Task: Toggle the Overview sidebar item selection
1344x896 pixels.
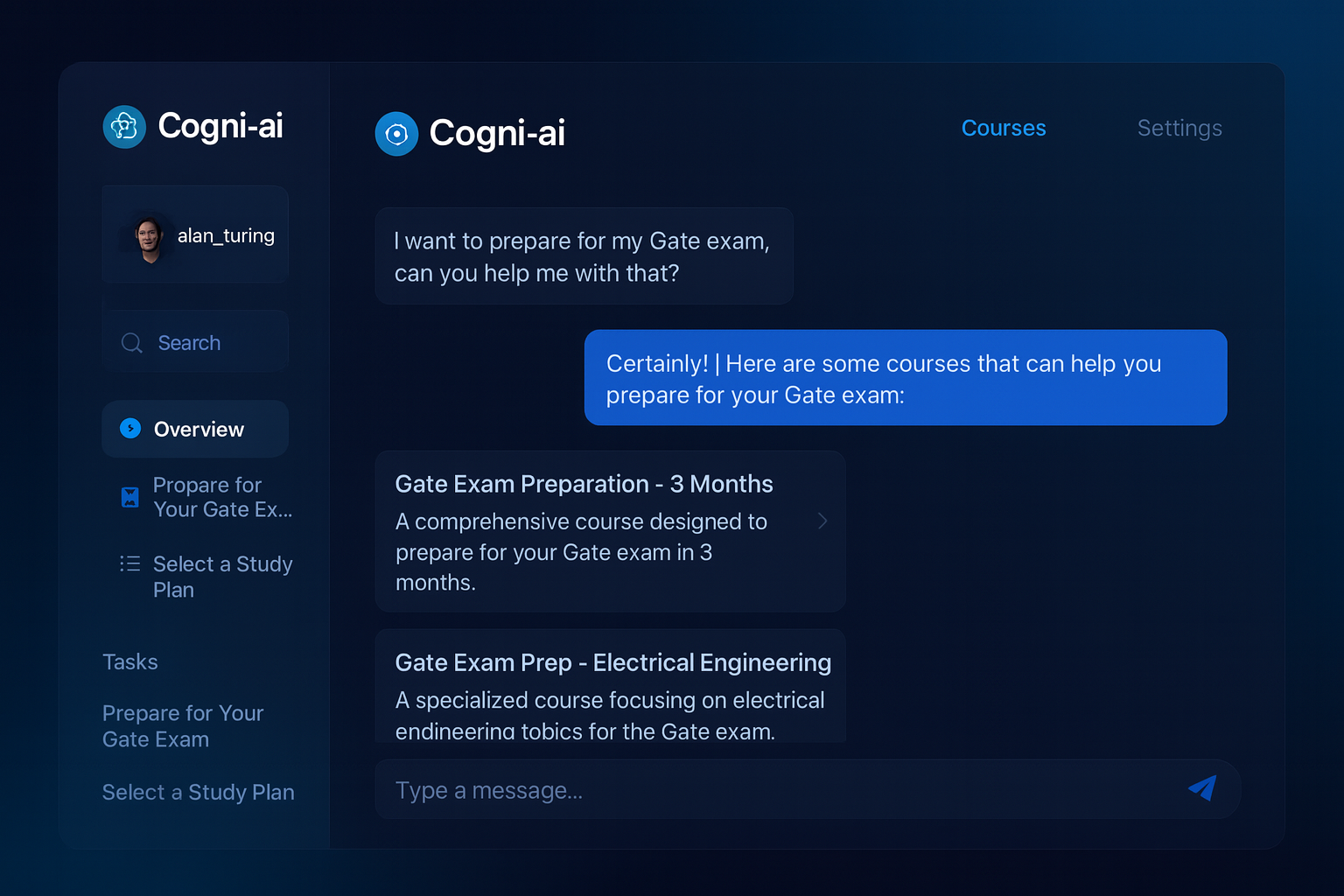Action: click(x=195, y=429)
